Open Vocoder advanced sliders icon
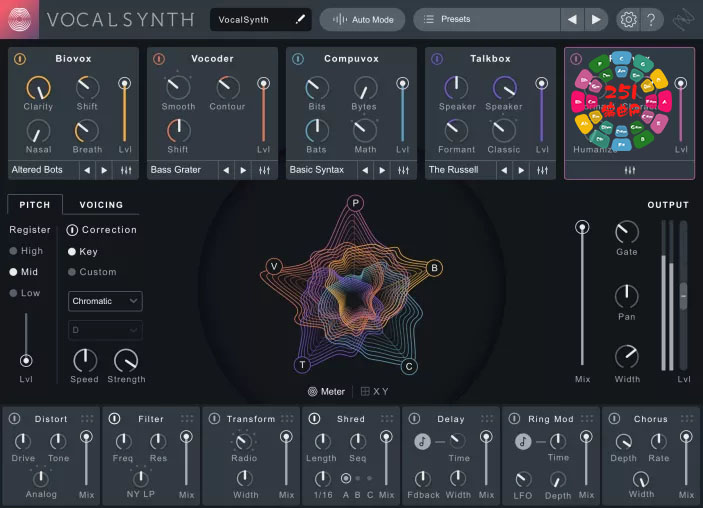The height and width of the screenshot is (508, 703). pyautogui.click(x=265, y=170)
